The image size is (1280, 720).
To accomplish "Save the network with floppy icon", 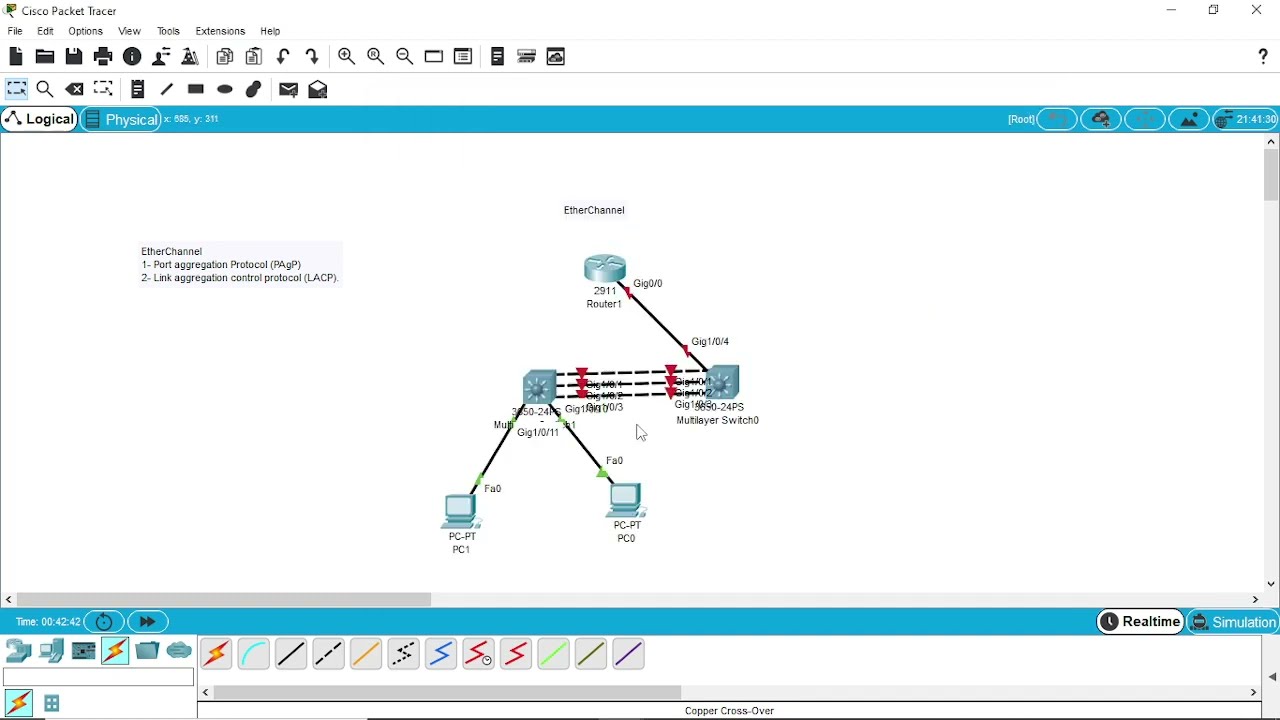I will point(74,57).
